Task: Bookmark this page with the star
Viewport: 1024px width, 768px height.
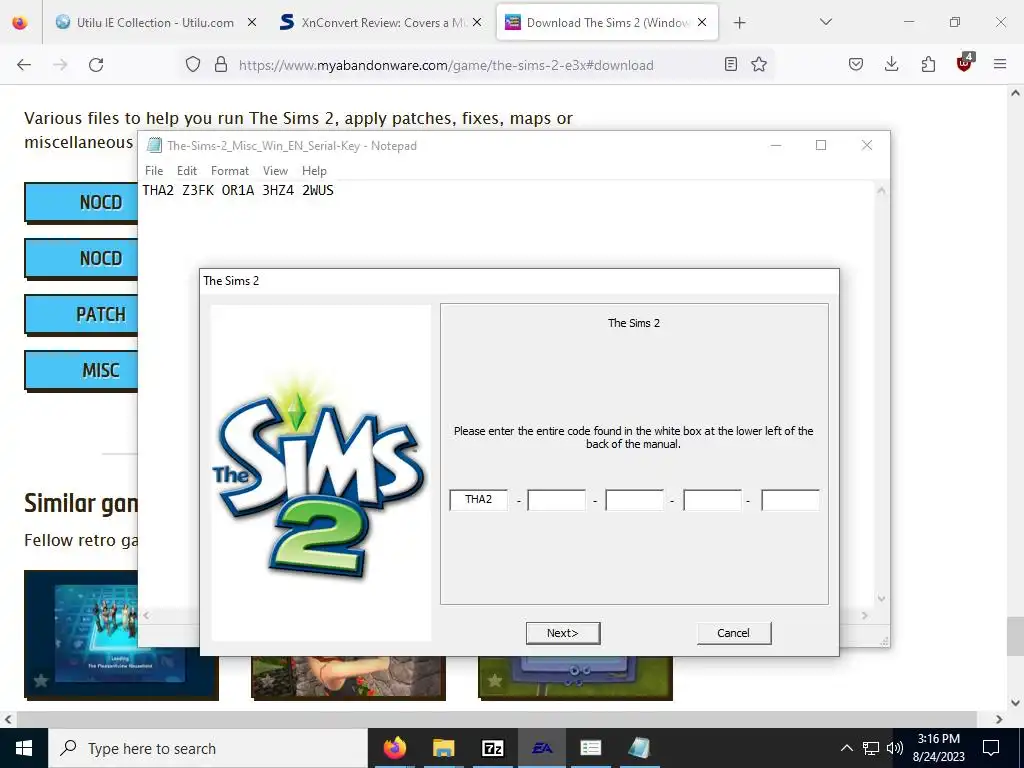Action: tap(758, 64)
